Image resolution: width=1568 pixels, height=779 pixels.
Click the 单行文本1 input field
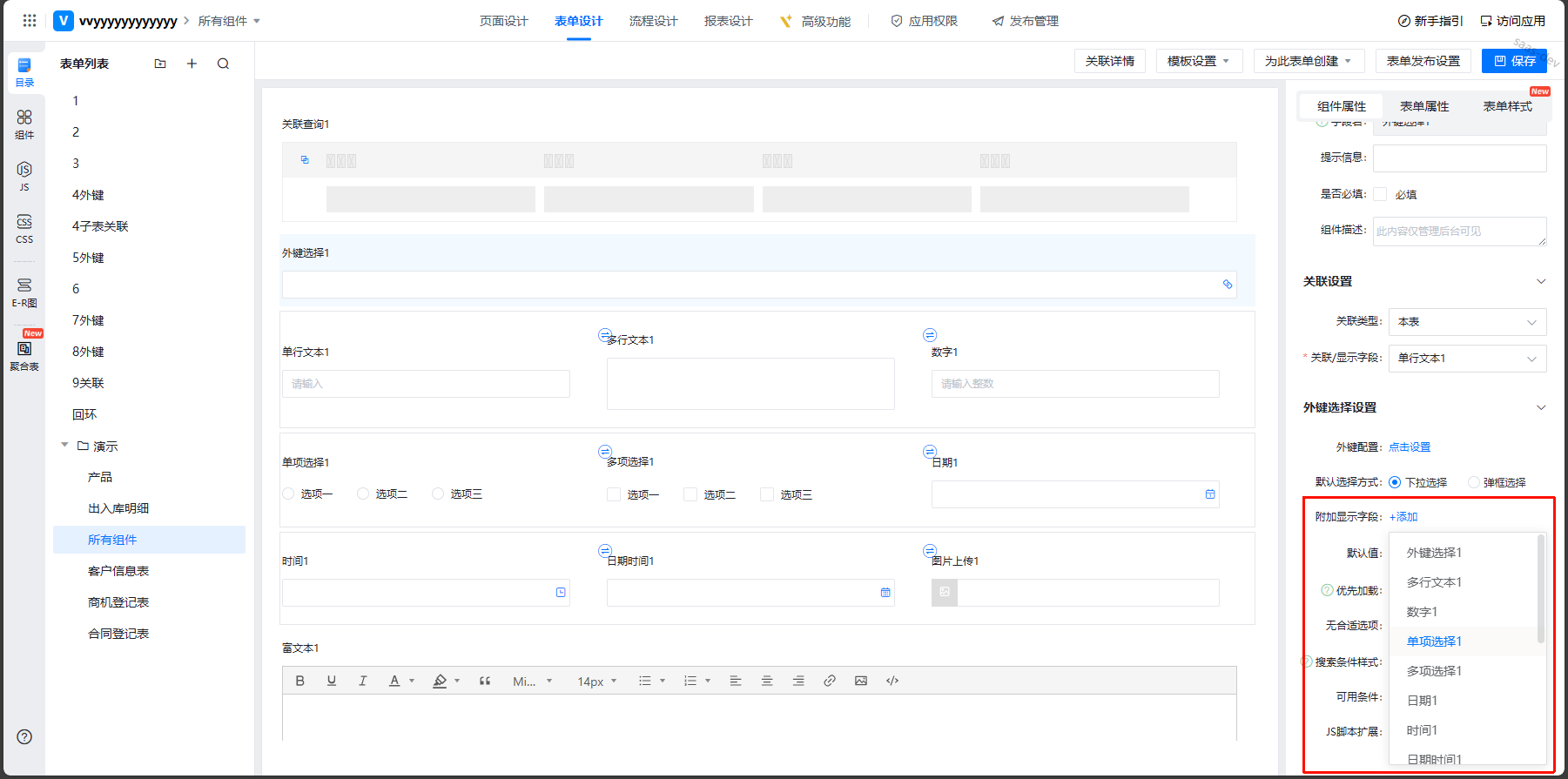click(426, 384)
